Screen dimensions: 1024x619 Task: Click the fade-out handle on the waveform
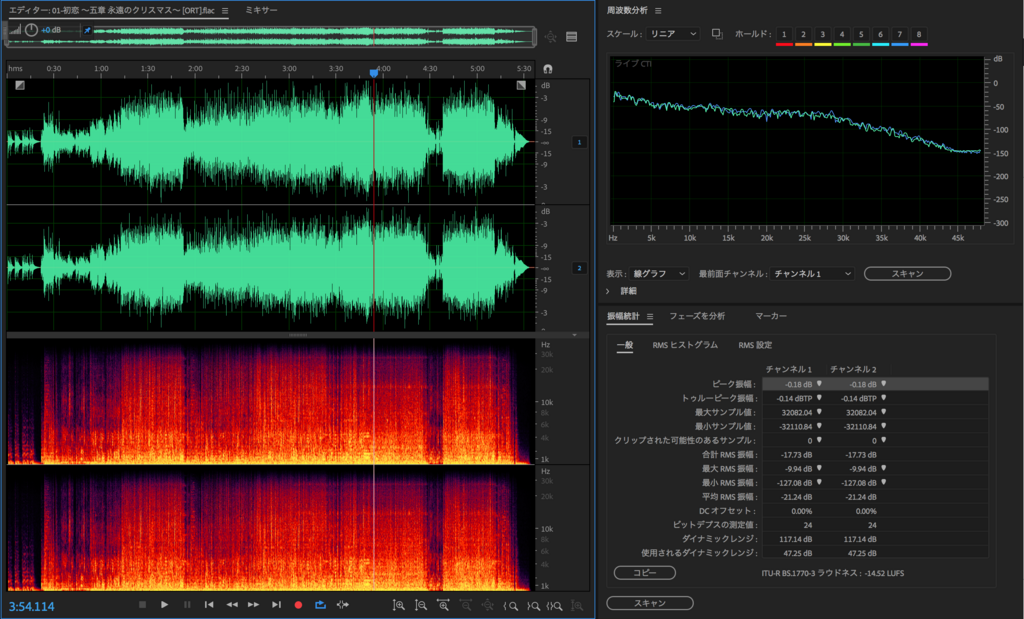click(x=521, y=85)
